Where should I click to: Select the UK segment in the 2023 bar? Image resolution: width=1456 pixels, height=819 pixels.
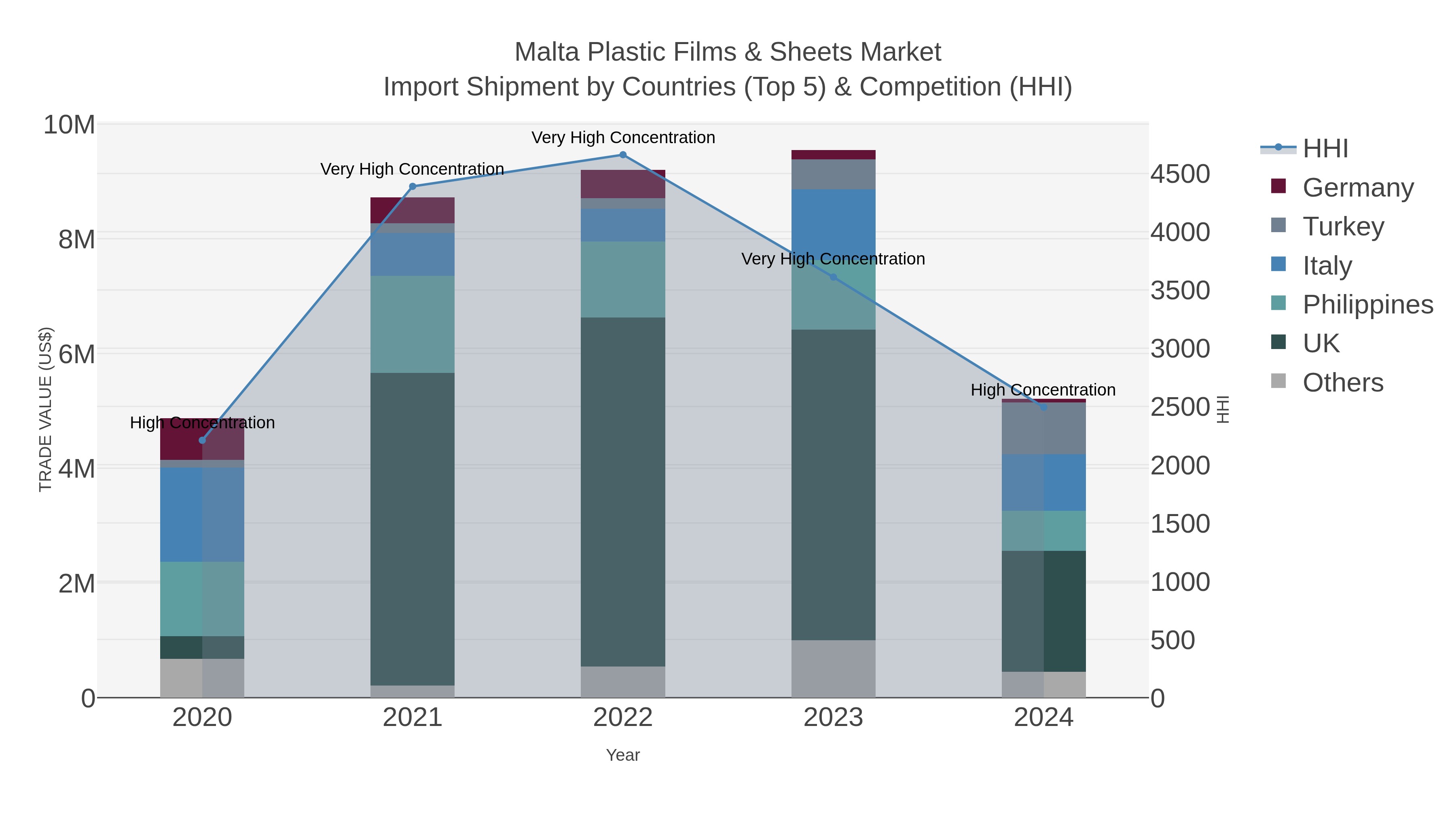tap(833, 485)
